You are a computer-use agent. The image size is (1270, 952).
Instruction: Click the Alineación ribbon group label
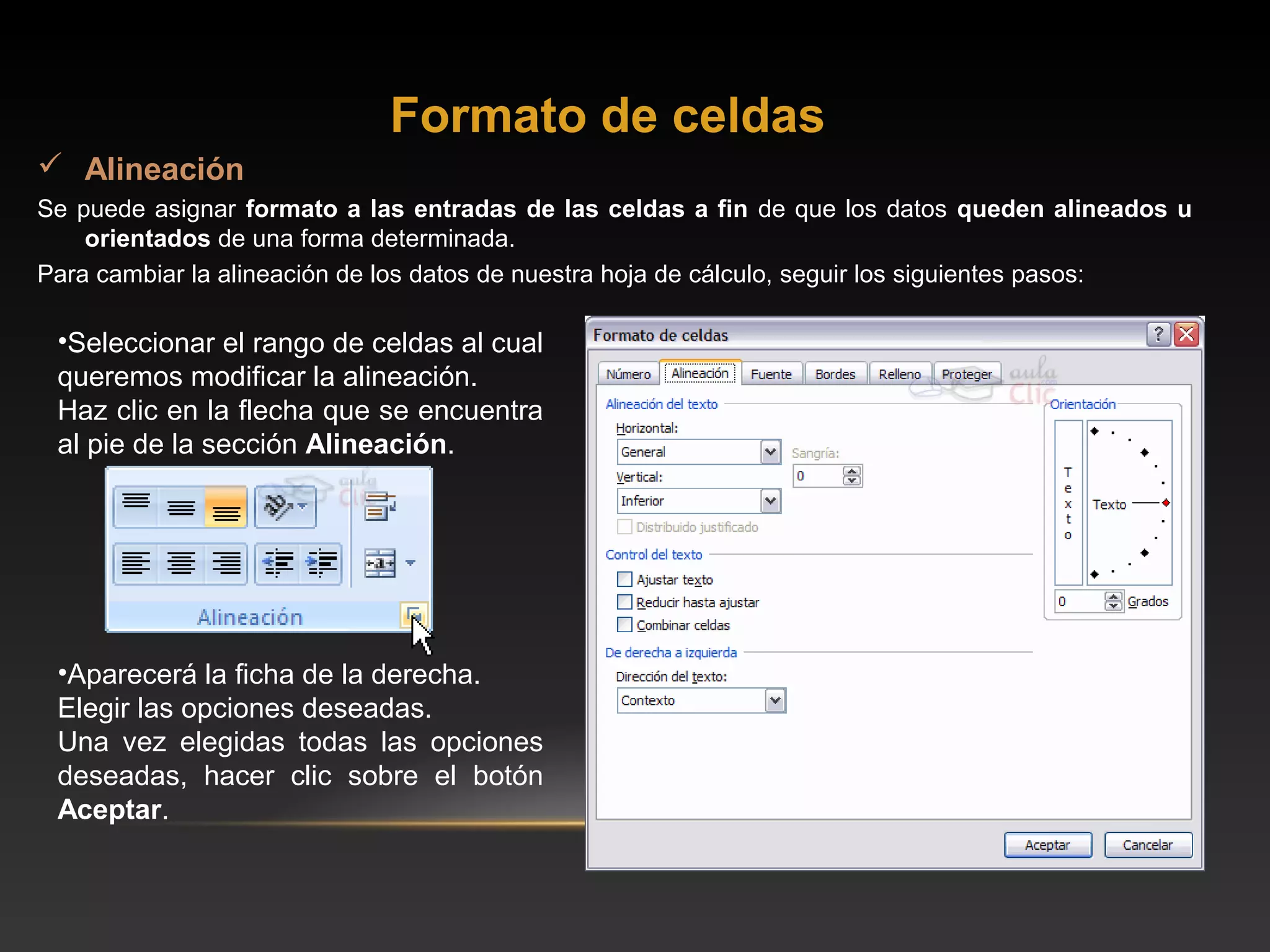(250, 617)
